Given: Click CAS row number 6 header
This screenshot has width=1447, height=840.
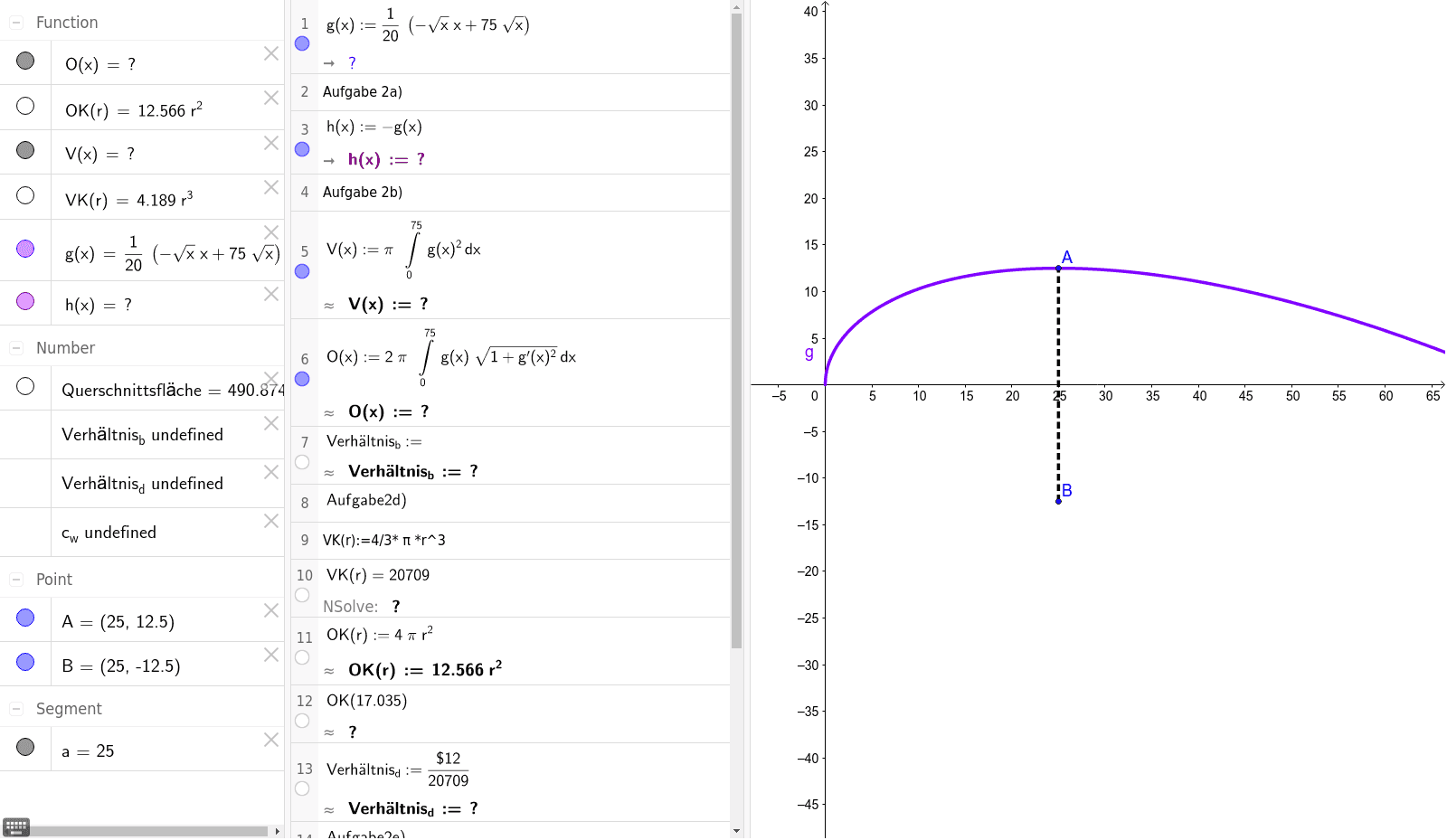Looking at the screenshot, I should (305, 359).
